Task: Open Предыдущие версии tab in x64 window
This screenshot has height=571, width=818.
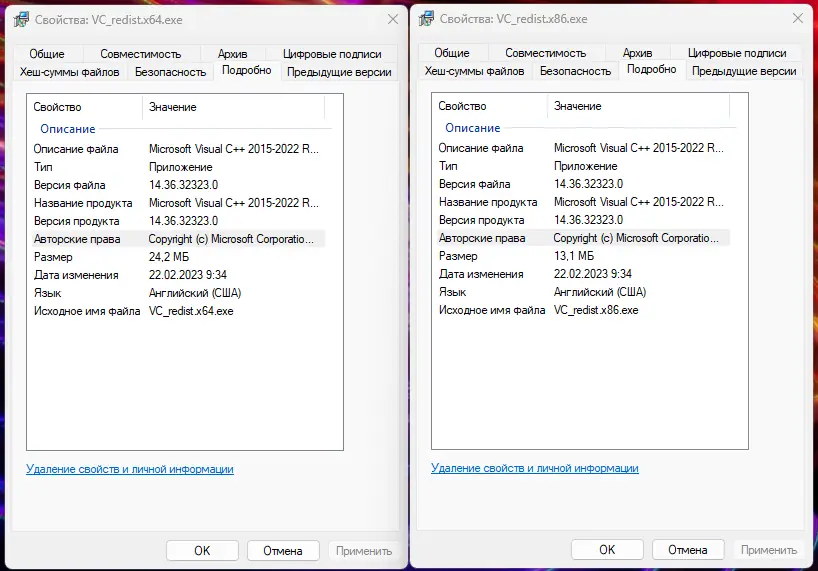Action: point(339,72)
